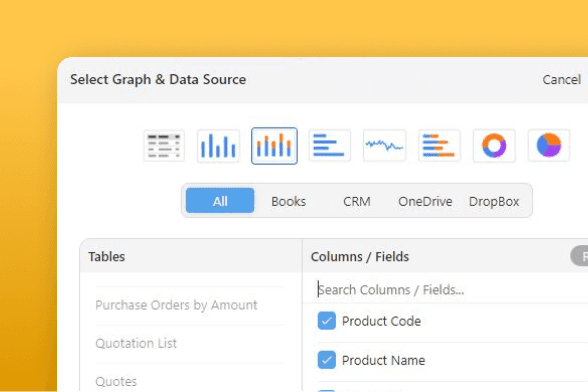Image resolution: width=588 pixels, height=392 pixels.
Task: Uncheck the Product Name checkbox
Action: 327,360
